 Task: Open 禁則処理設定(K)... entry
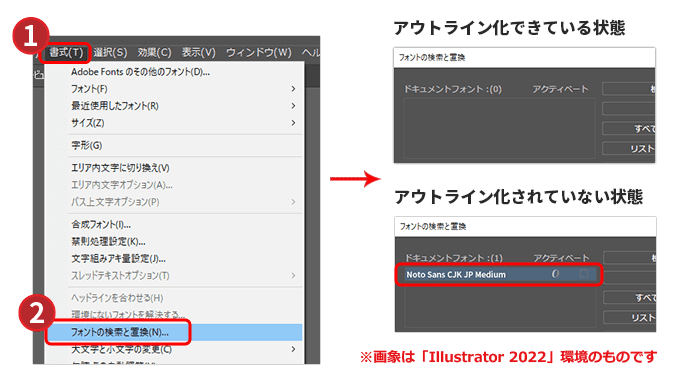click(x=173, y=241)
